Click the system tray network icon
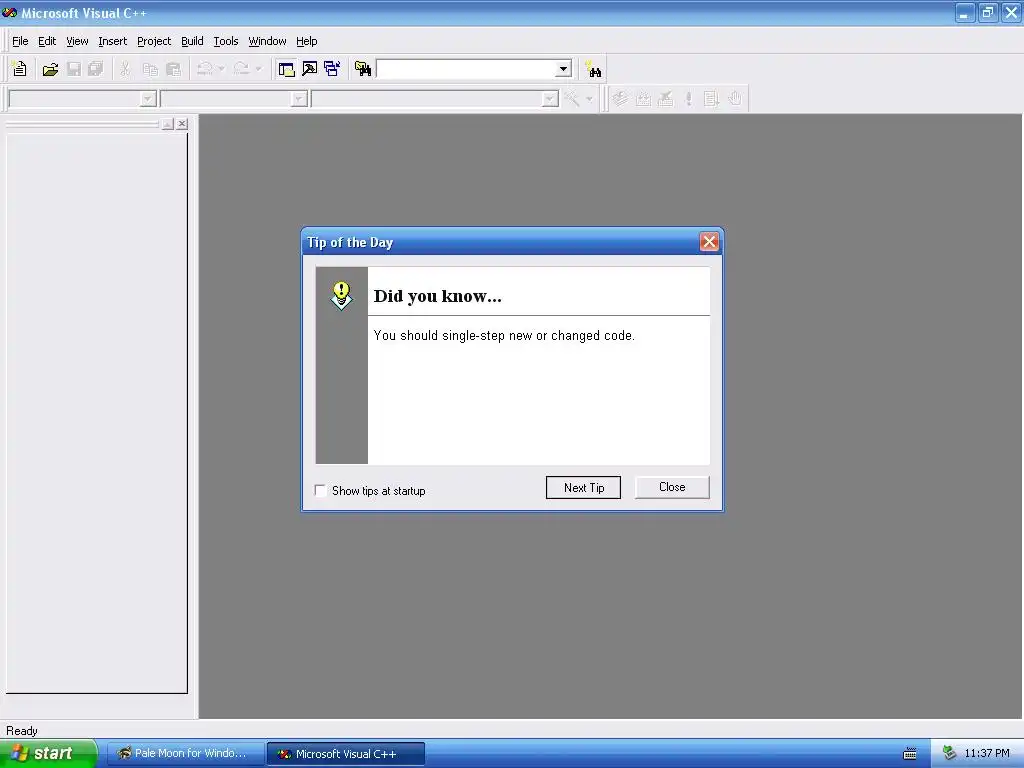This screenshot has height=768, width=1024. pyautogui.click(x=950, y=753)
